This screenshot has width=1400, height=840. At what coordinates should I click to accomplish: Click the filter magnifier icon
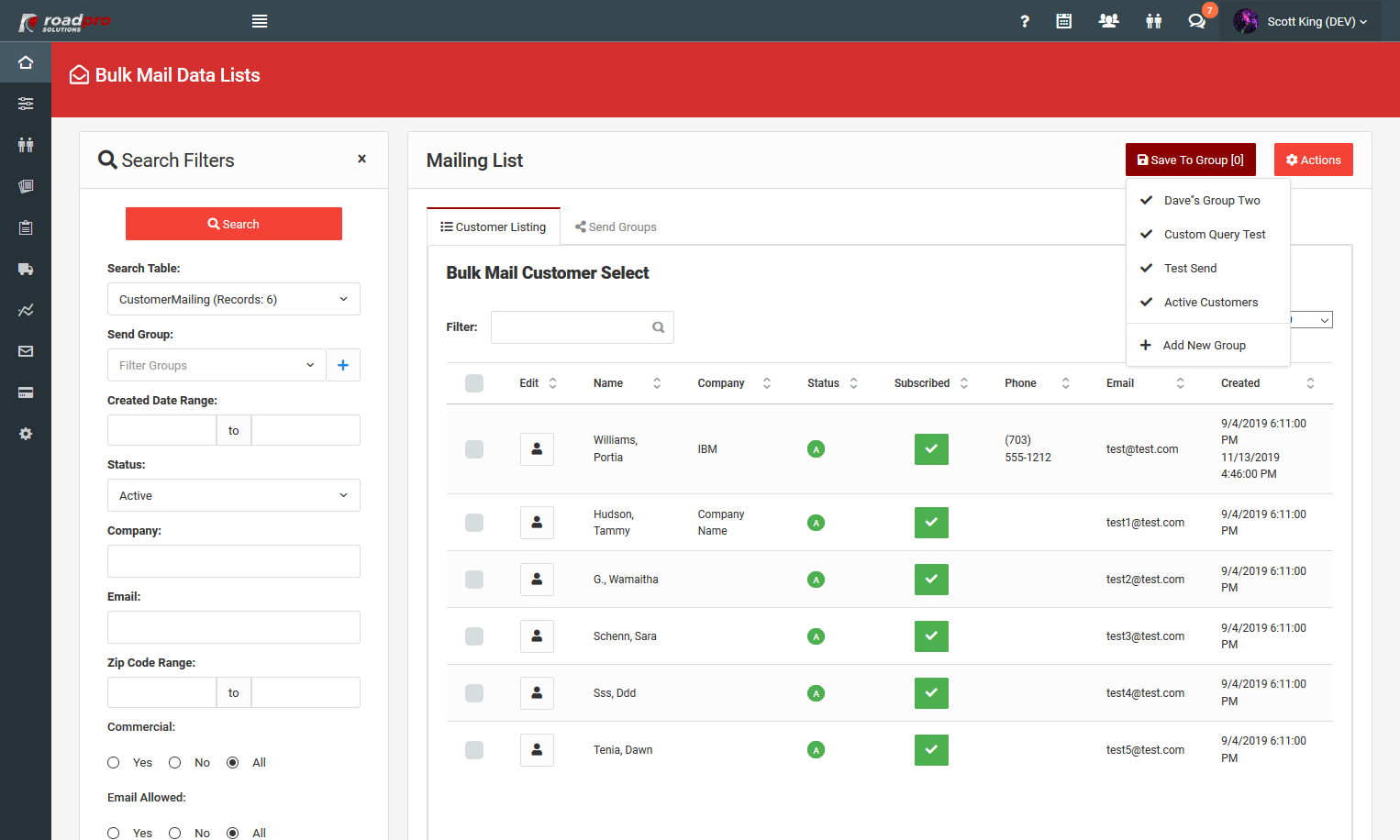(x=658, y=327)
